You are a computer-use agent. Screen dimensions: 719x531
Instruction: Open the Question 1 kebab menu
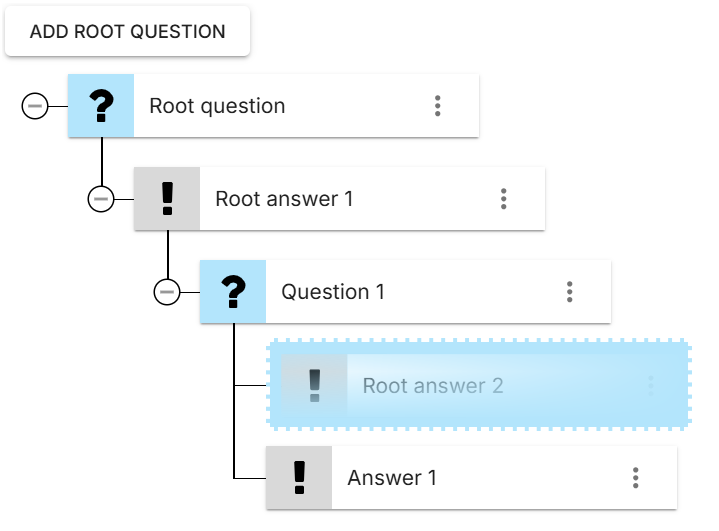coord(570,291)
